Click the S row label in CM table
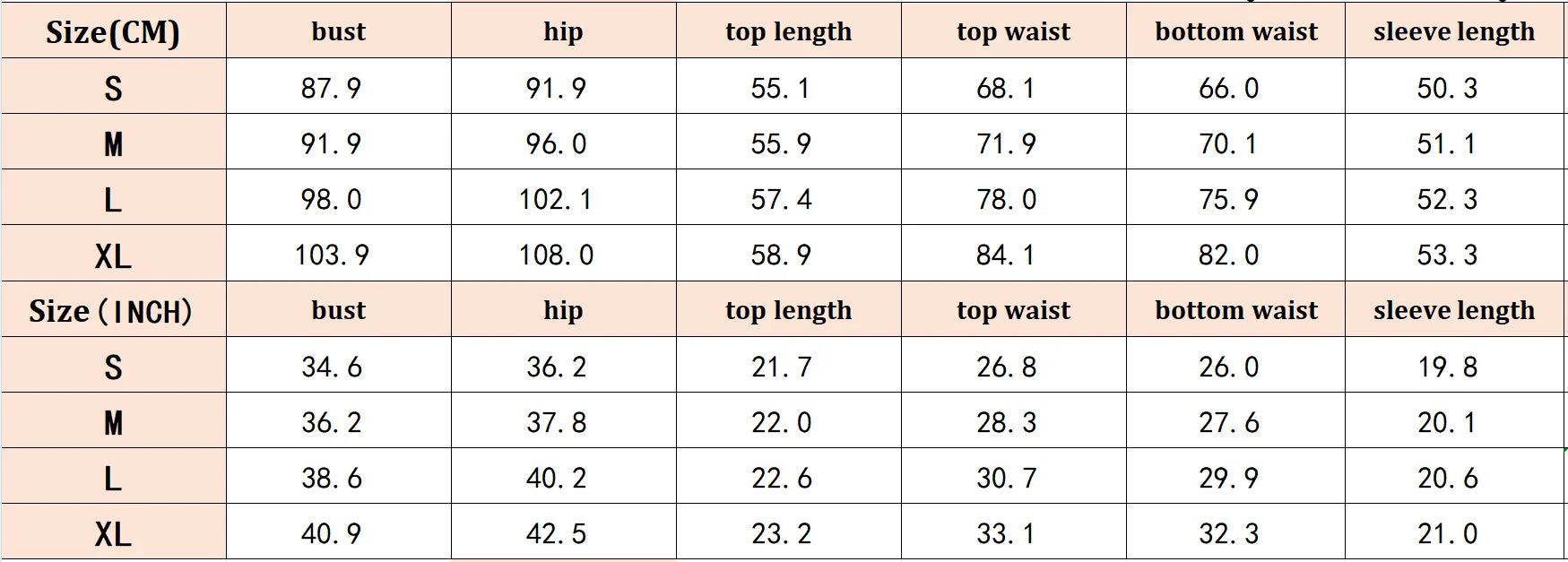Screen dimensions: 1568x562 coord(113,87)
